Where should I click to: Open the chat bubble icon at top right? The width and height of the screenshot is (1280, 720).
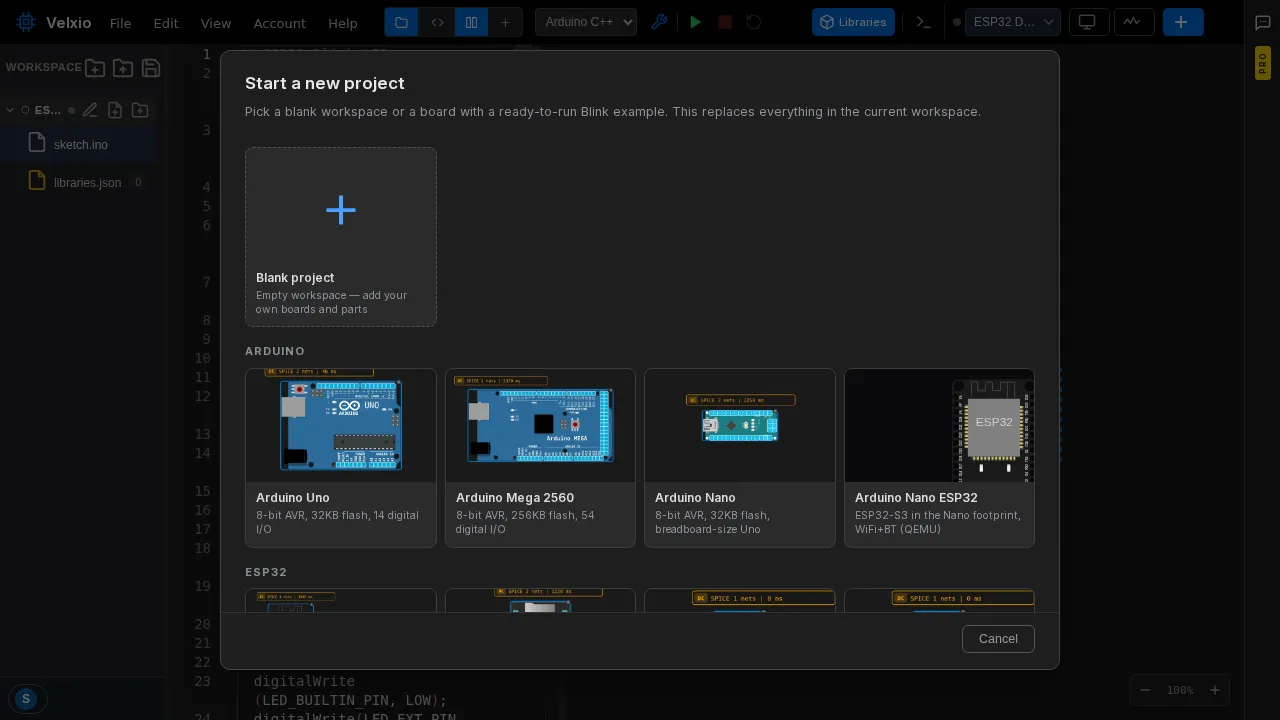tap(1263, 23)
